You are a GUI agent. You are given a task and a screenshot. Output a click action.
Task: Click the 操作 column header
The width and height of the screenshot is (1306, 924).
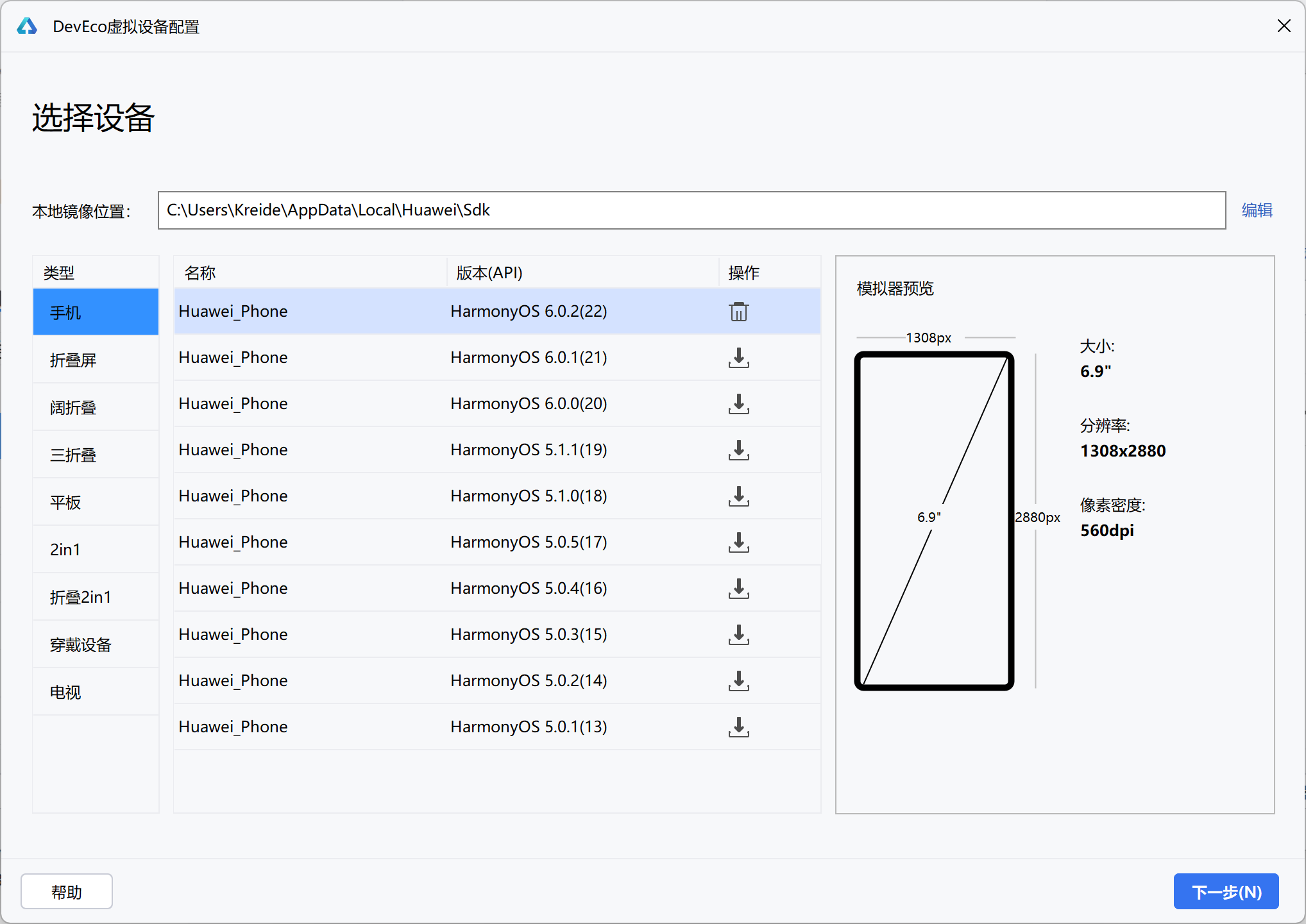click(770, 273)
